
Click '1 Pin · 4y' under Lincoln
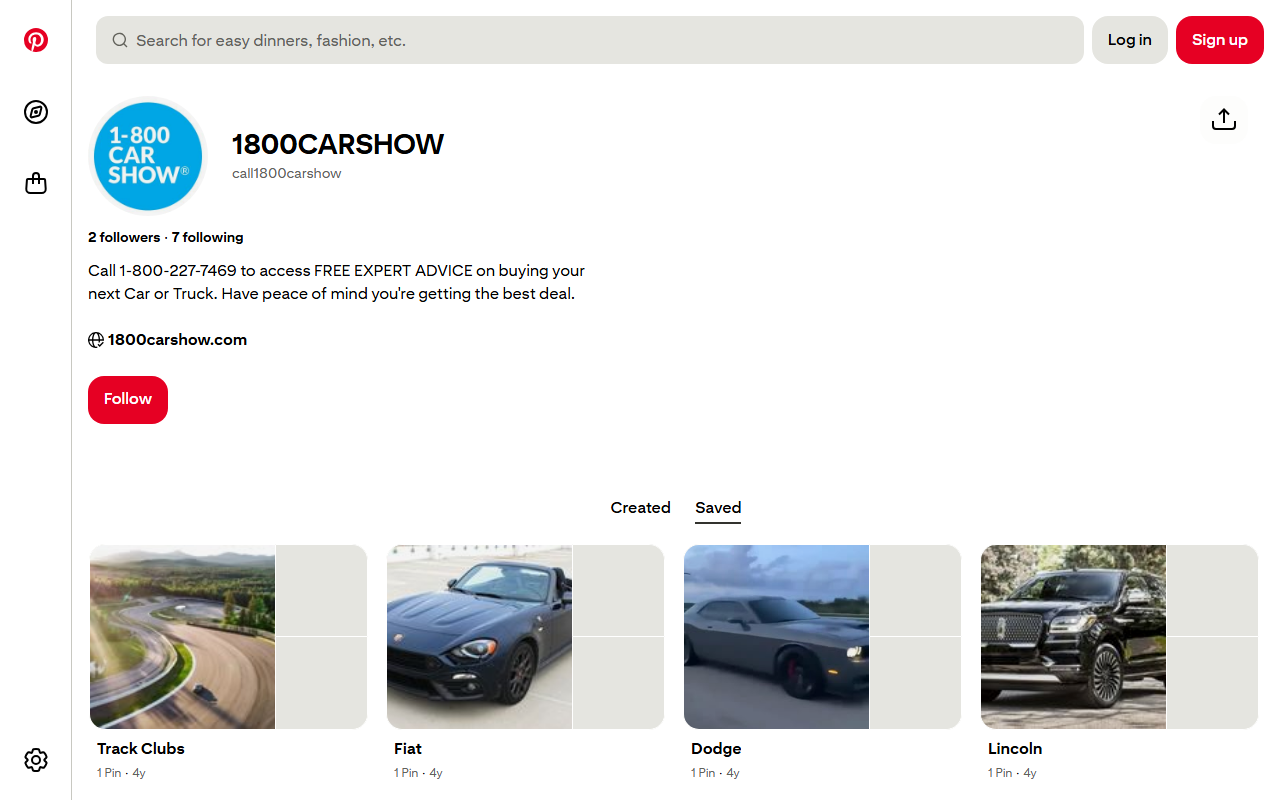(1012, 773)
